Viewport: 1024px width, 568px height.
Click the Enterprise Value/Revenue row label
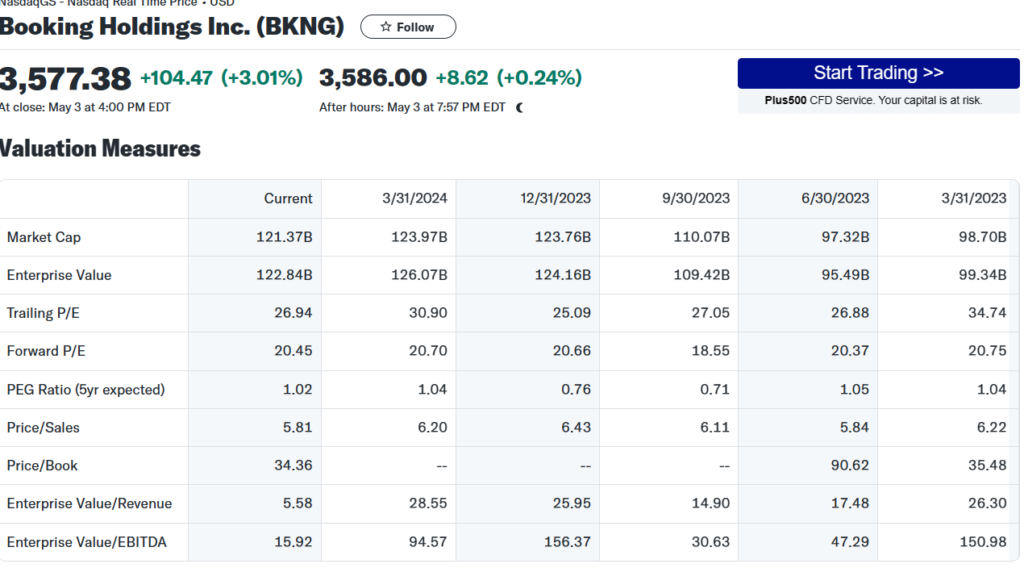(x=89, y=503)
